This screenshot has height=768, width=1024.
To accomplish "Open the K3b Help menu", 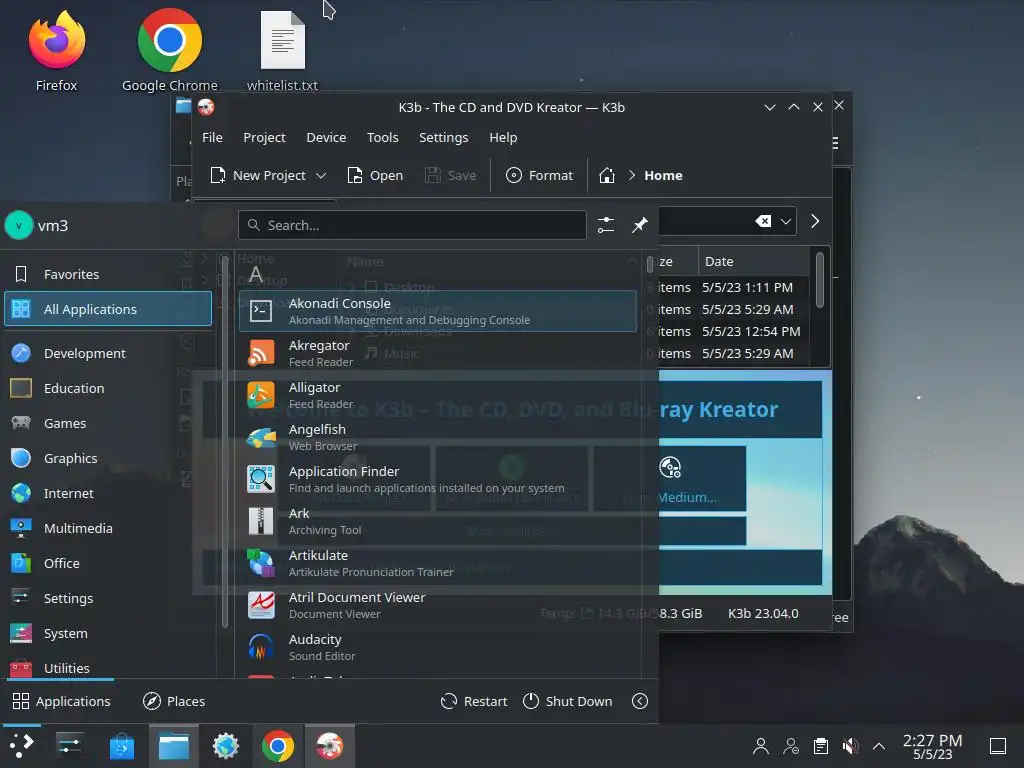I will click(x=503, y=137).
